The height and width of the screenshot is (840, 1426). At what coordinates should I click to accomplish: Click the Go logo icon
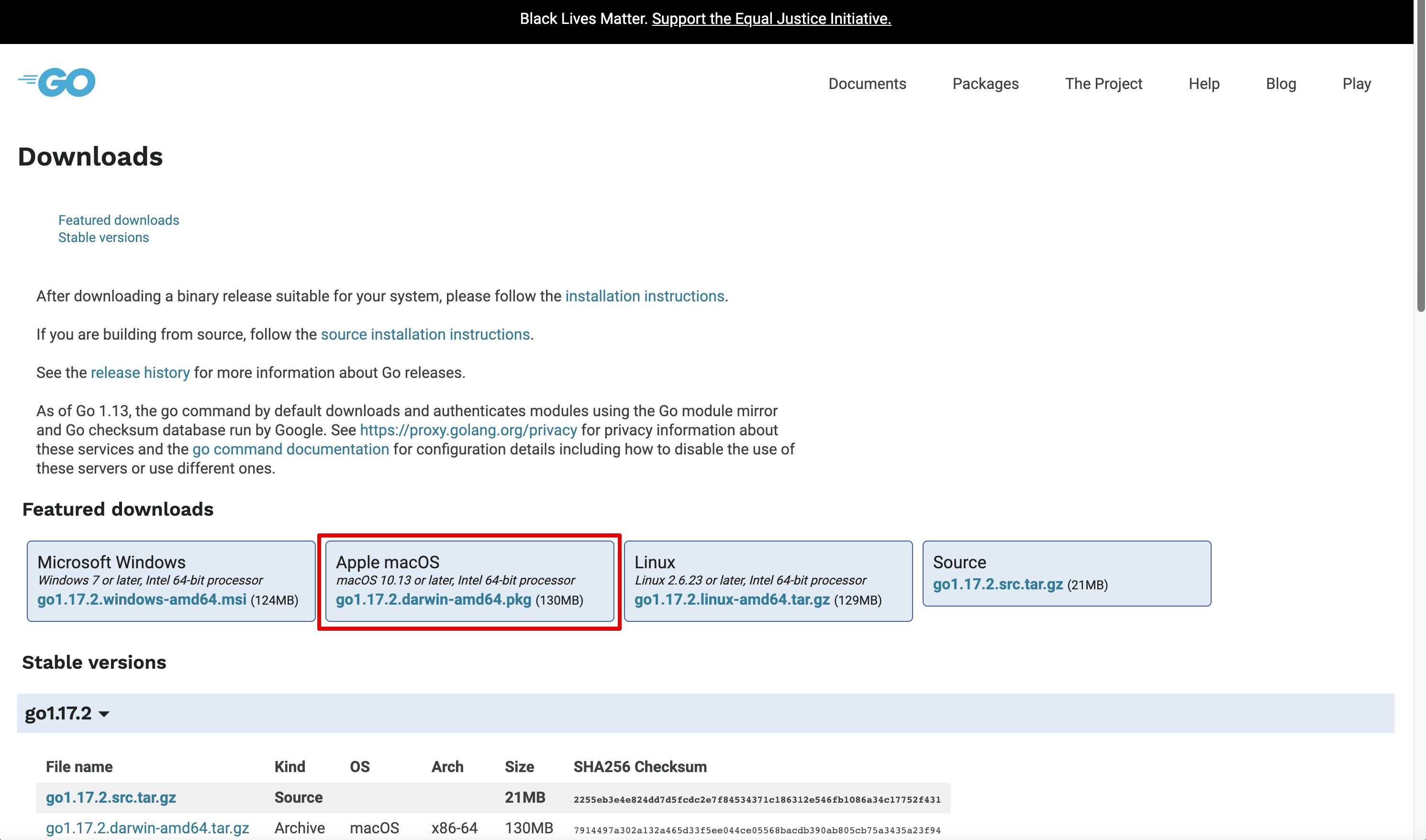(56, 83)
